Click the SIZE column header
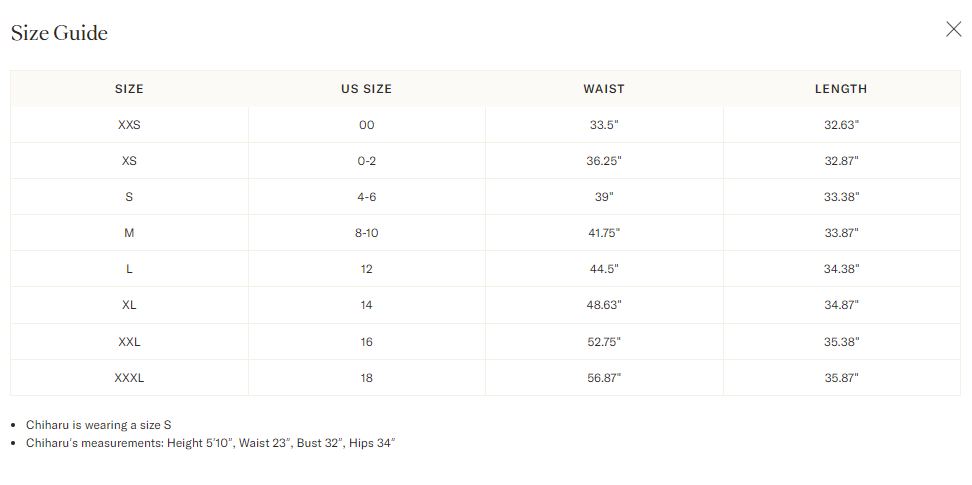Viewport: 972px width, 485px height. click(129, 89)
